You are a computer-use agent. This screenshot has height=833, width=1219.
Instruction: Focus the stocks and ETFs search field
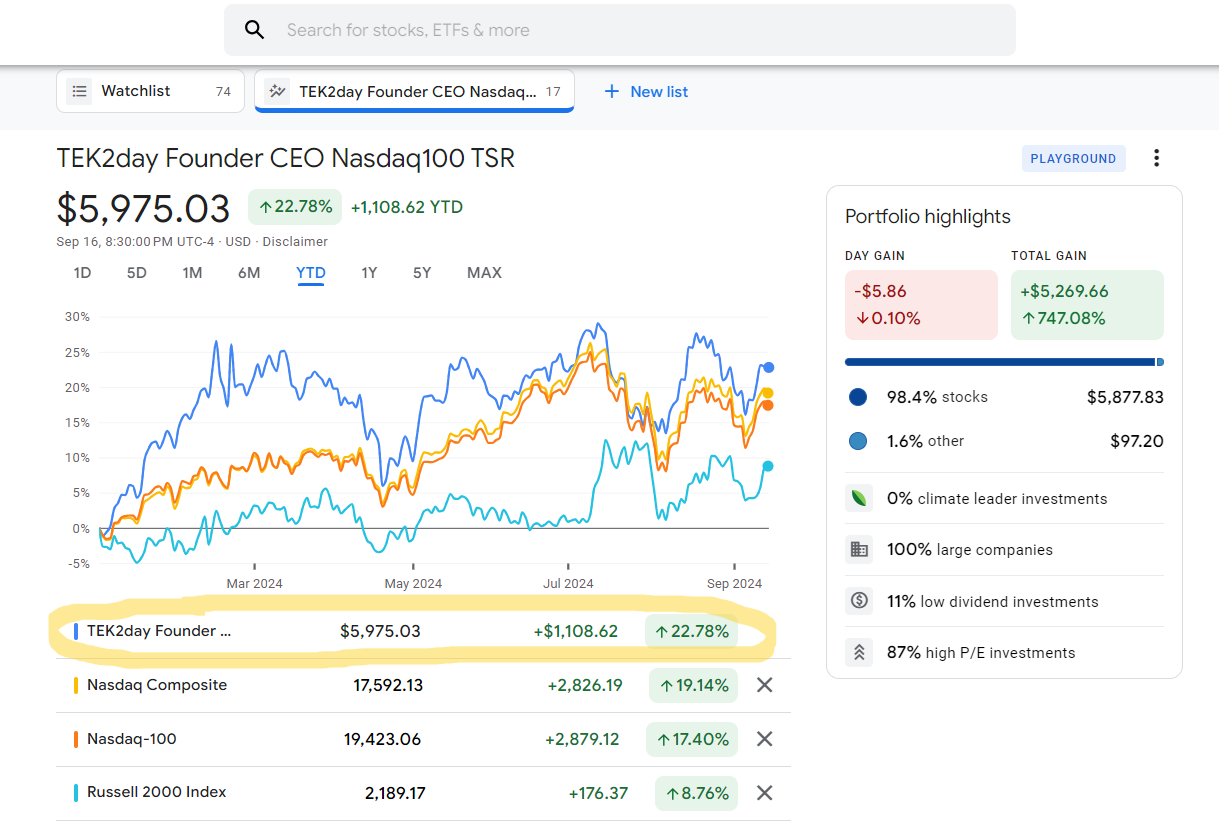pyautogui.click(x=620, y=30)
